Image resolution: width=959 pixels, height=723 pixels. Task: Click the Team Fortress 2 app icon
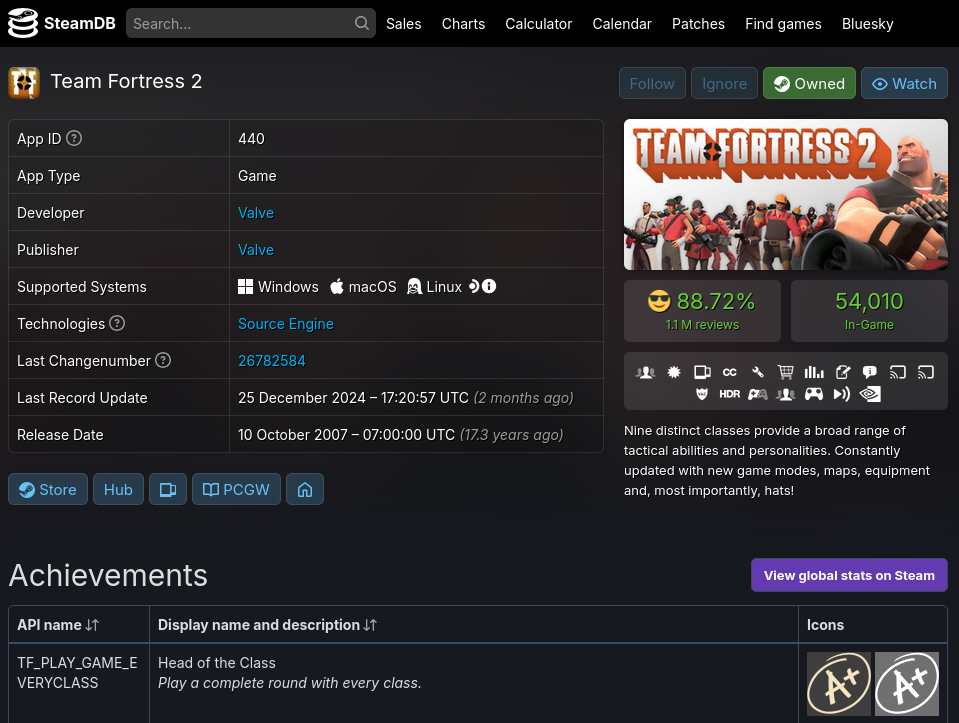pos(24,83)
